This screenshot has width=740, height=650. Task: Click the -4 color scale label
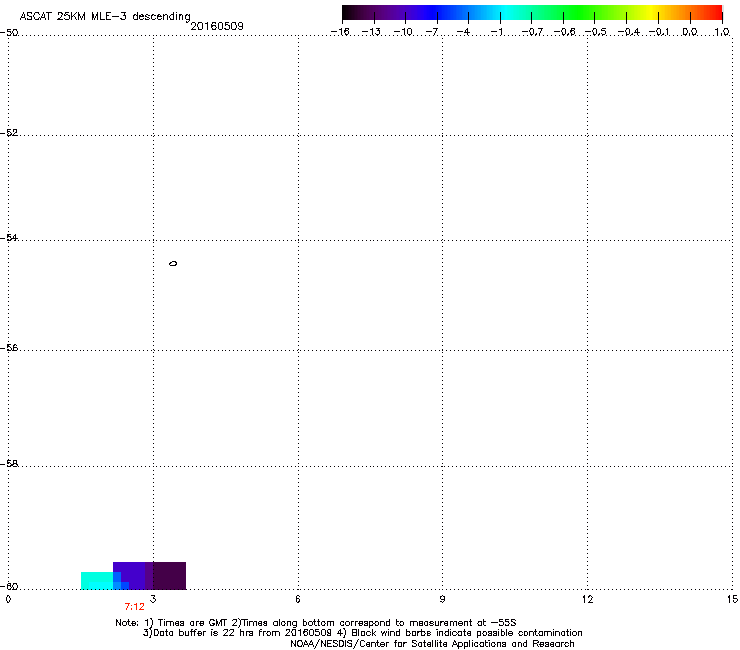click(463, 32)
